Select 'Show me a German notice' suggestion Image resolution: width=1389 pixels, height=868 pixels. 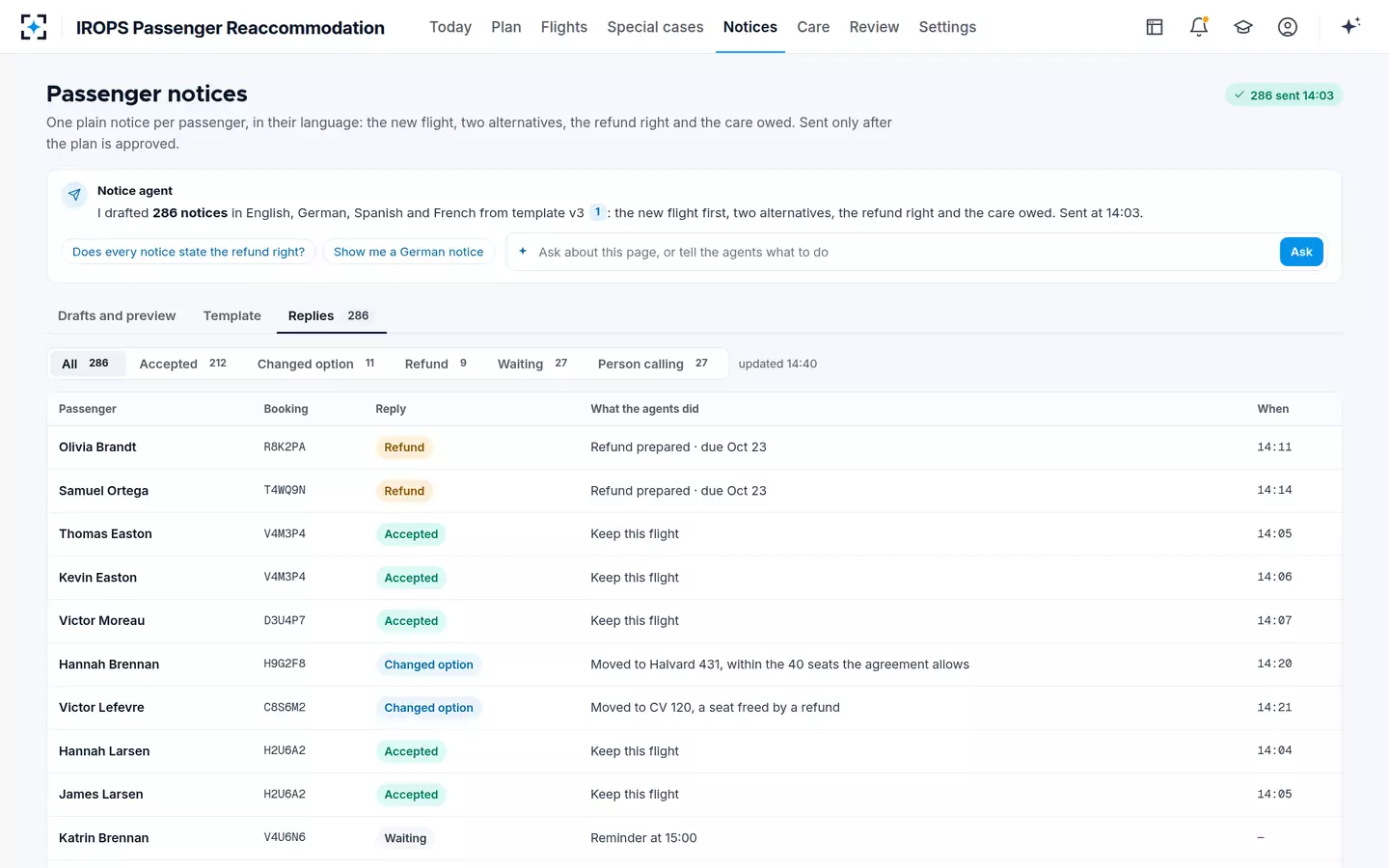point(408,252)
